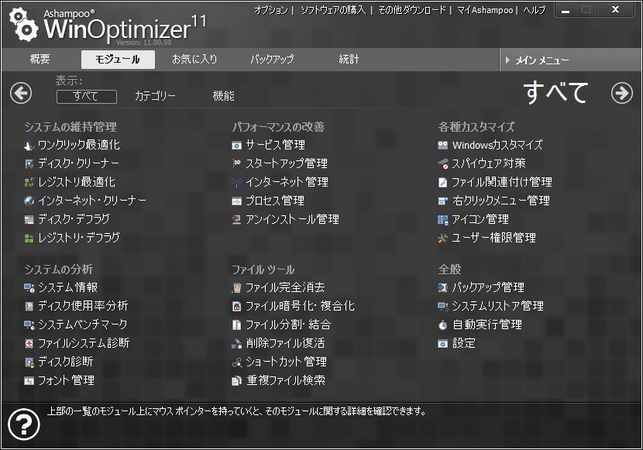The image size is (643, 450).
Task: Click the インターネット・クリーナー globe icon
Action: point(29,201)
